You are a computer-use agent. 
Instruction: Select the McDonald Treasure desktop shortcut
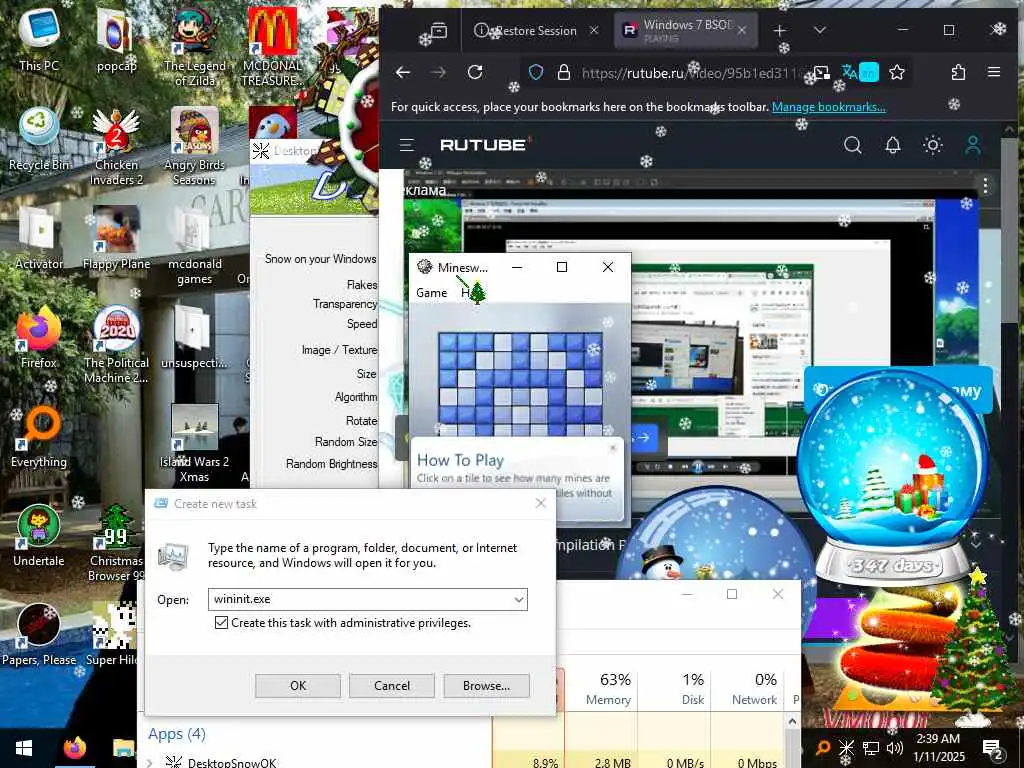[272, 47]
